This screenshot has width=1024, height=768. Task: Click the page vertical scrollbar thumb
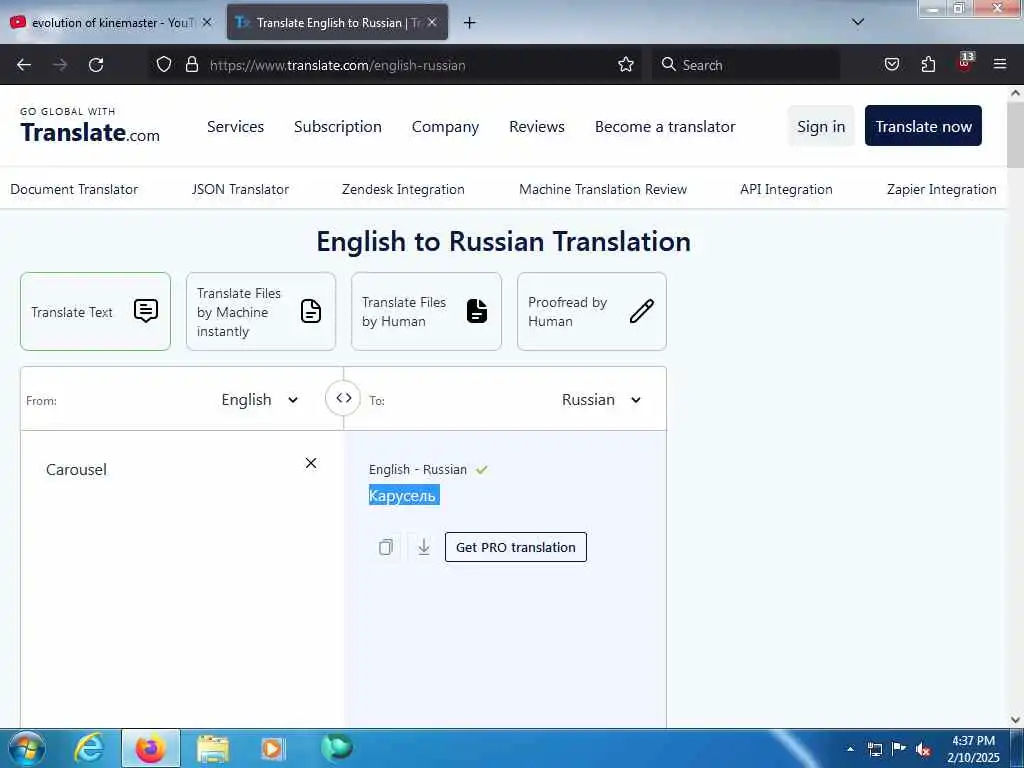pos(1016,135)
